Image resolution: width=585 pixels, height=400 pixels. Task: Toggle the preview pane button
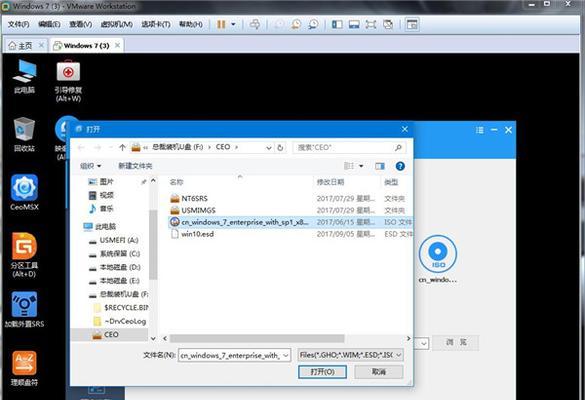[x=380, y=166]
